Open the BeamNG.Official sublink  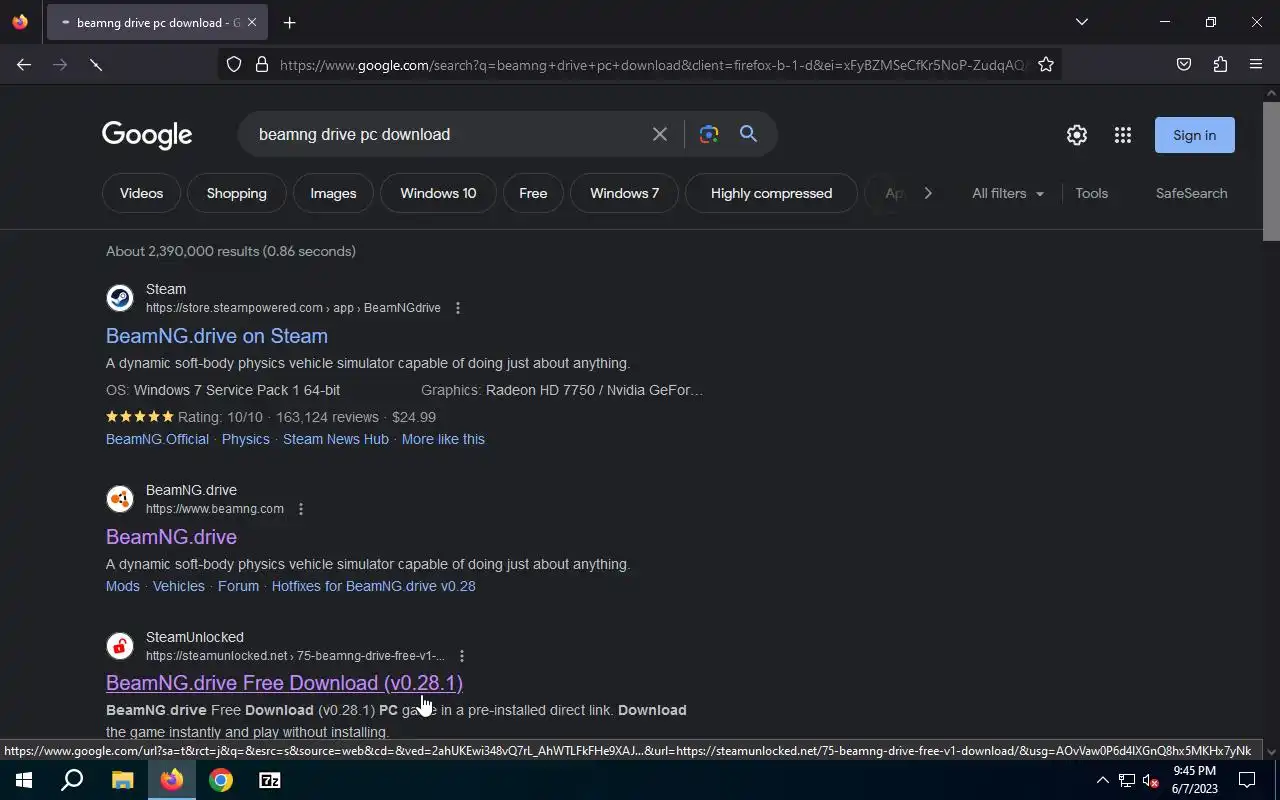click(x=157, y=439)
